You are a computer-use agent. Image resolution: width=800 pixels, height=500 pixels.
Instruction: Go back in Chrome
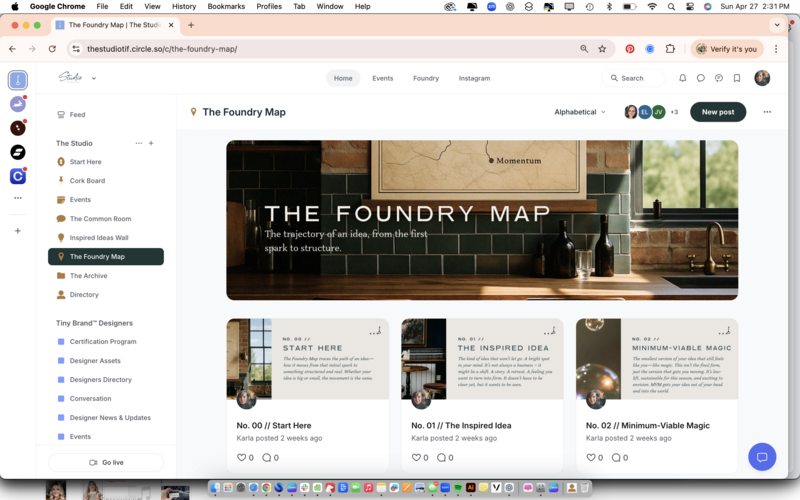coord(13,49)
